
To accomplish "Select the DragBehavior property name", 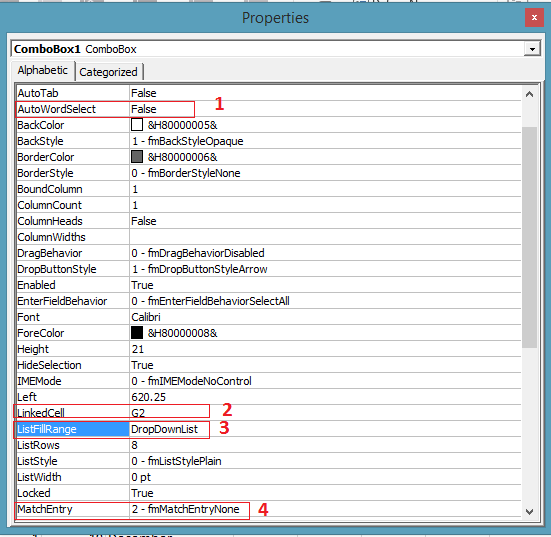I will coord(50,253).
